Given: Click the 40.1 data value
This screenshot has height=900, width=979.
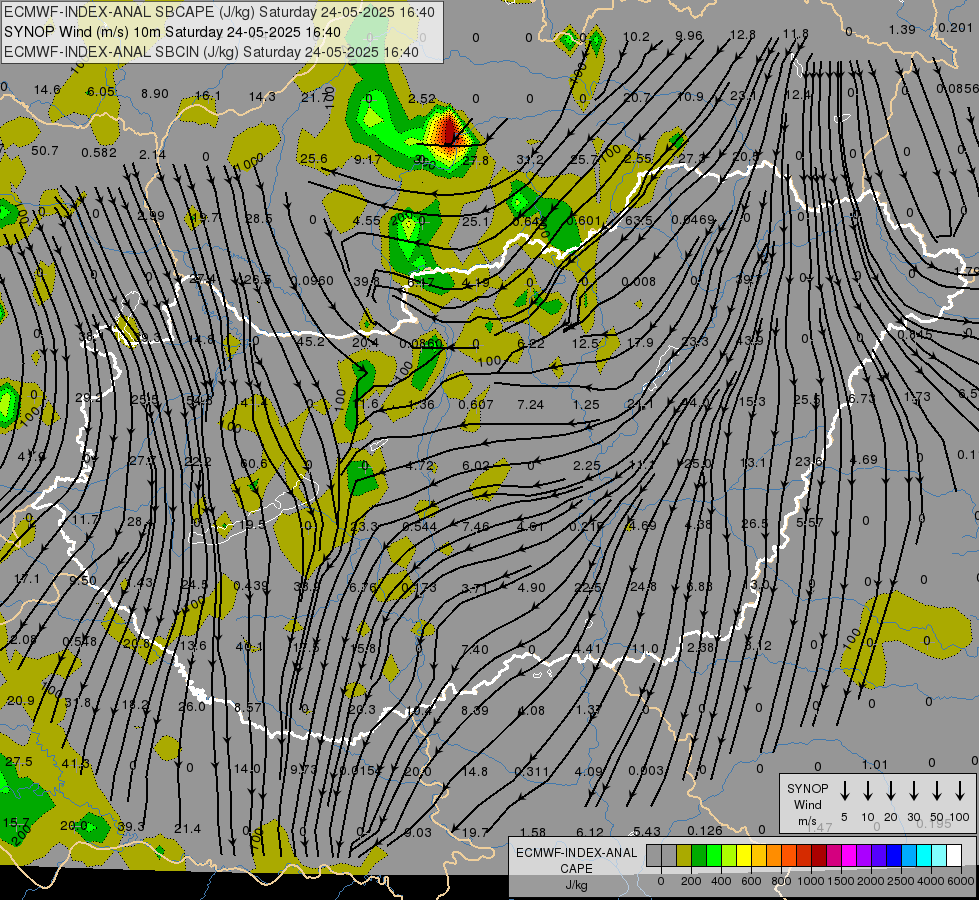Looking at the screenshot, I should coord(249,646).
